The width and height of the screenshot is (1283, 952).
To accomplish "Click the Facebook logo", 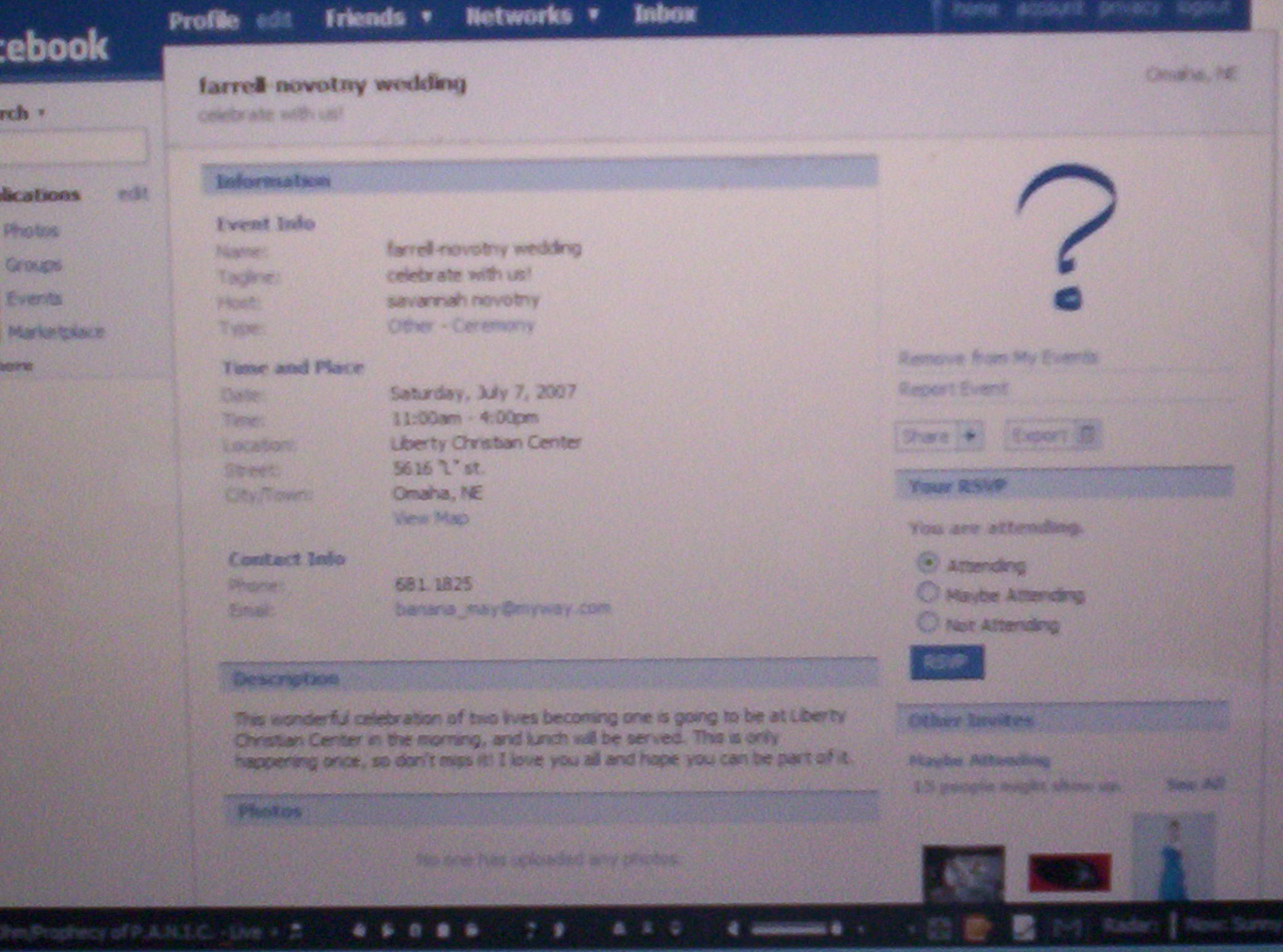I will [x=56, y=46].
